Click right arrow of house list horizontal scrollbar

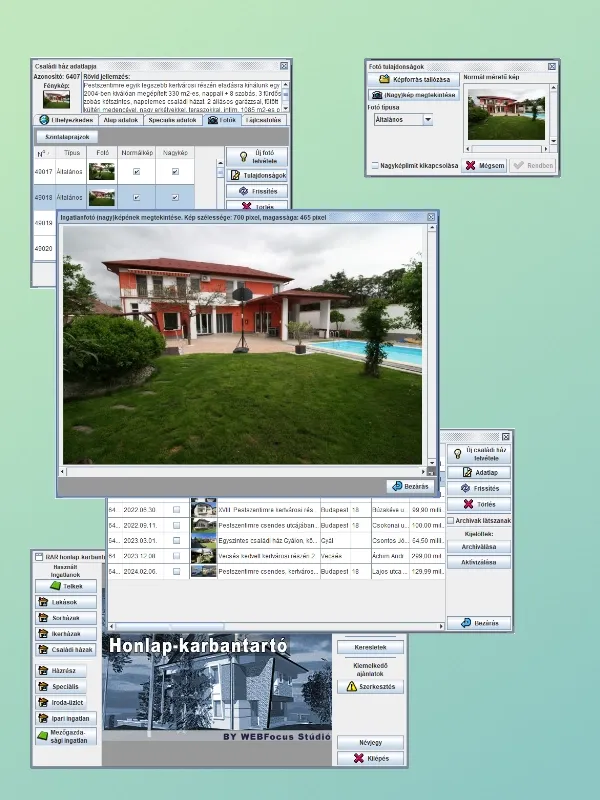point(441,626)
